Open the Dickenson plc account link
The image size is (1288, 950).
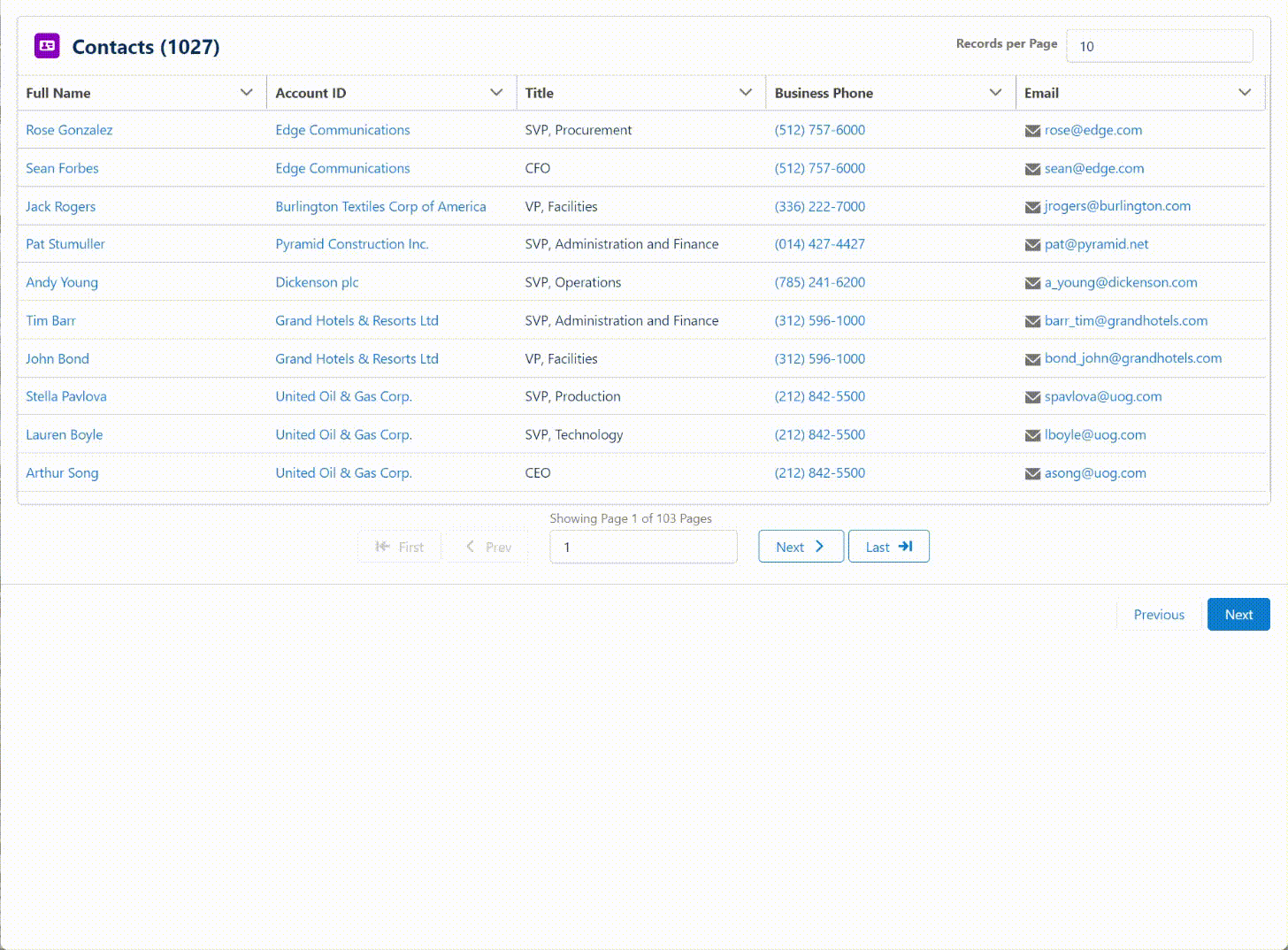click(x=317, y=282)
